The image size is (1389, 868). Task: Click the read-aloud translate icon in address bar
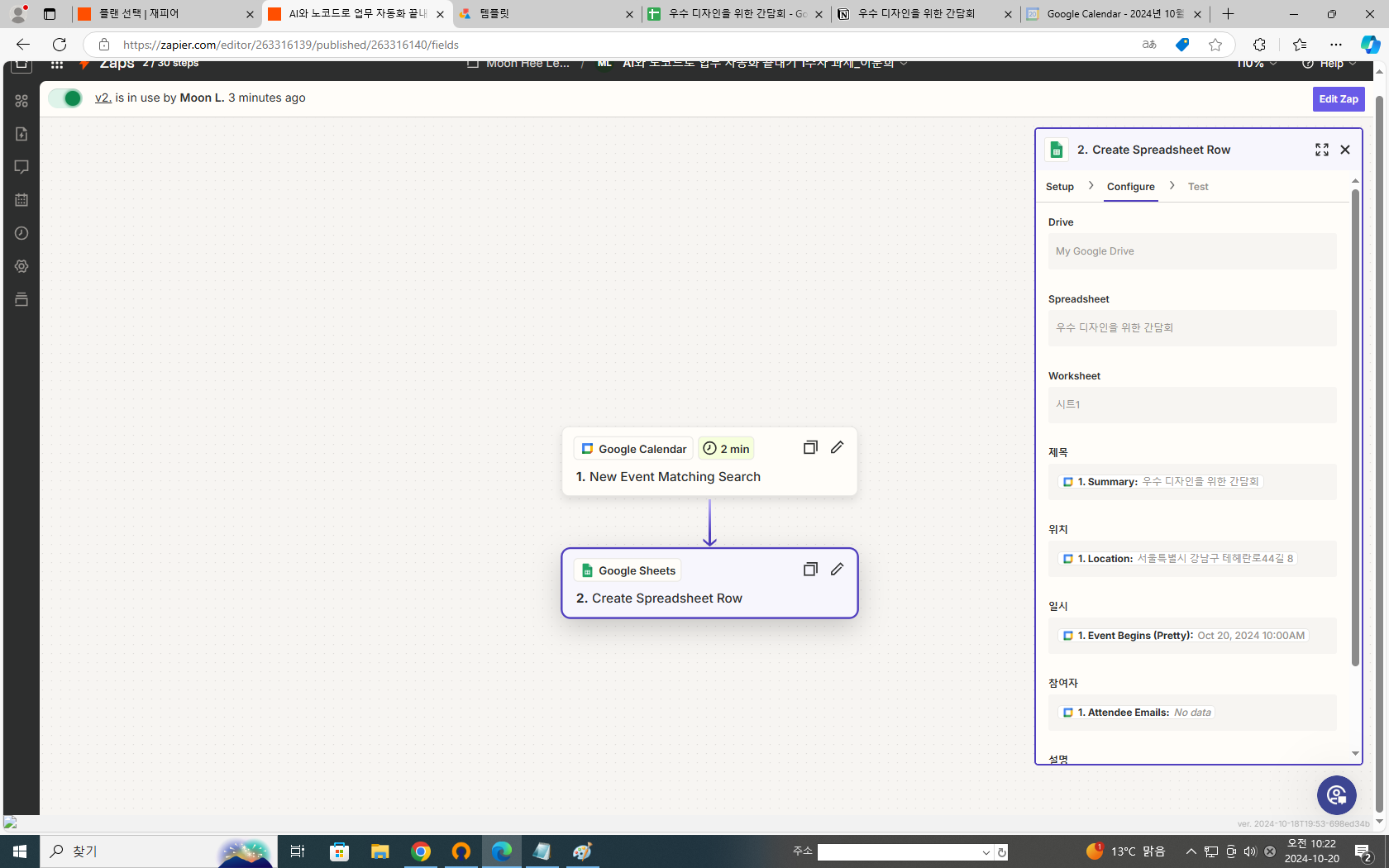pos(1149,45)
